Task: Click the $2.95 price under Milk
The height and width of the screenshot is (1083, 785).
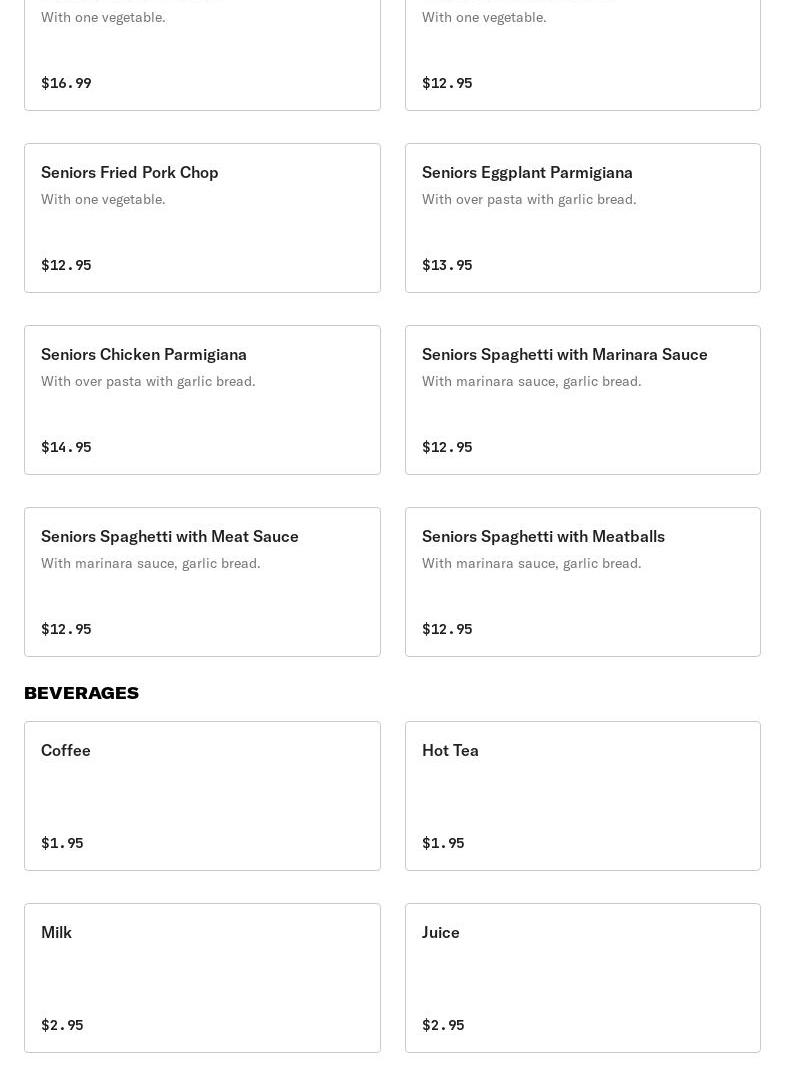Action: click(x=62, y=1025)
